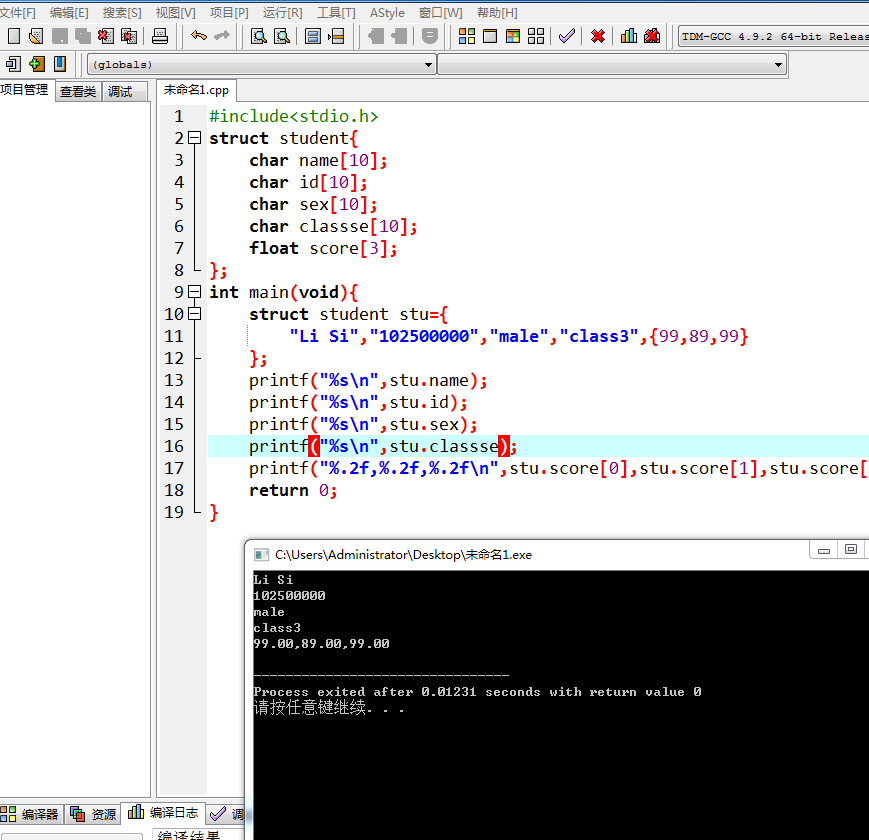Click the 'Process exited after' console message
This screenshot has height=840, width=869.
[x=477, y=692]
